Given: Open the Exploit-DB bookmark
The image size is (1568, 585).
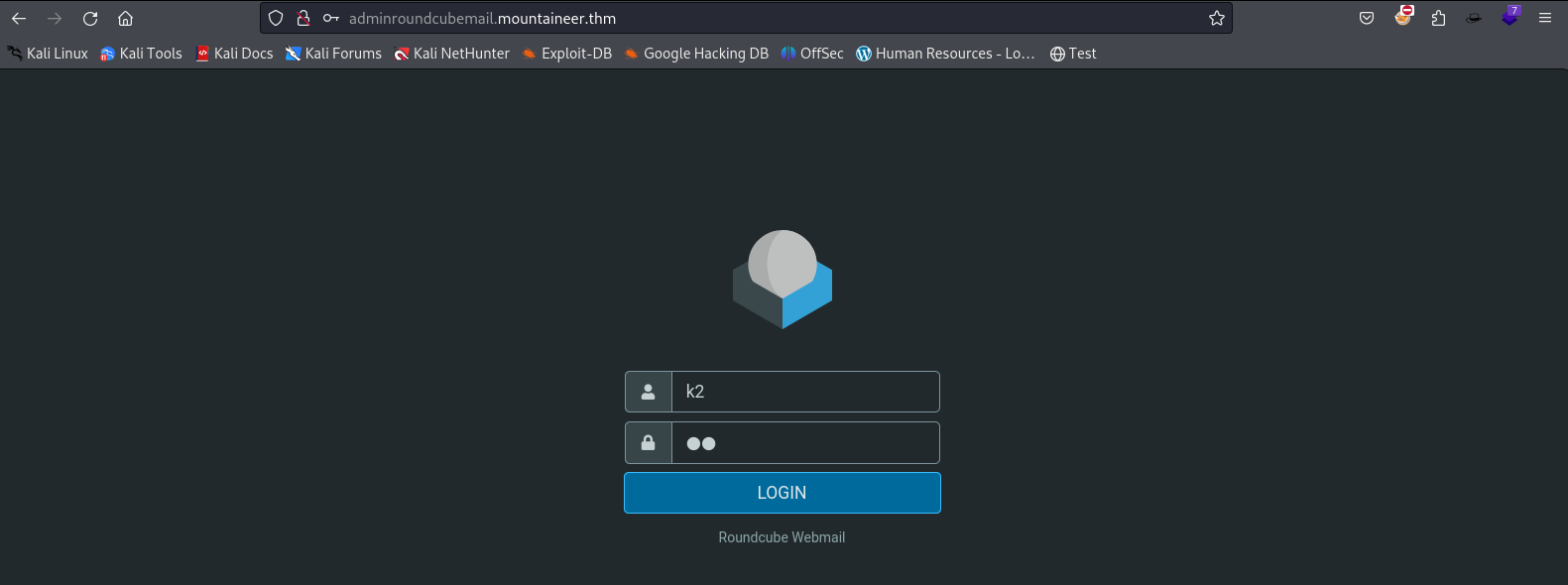Looking at the screenshot, I should point(566,54).
